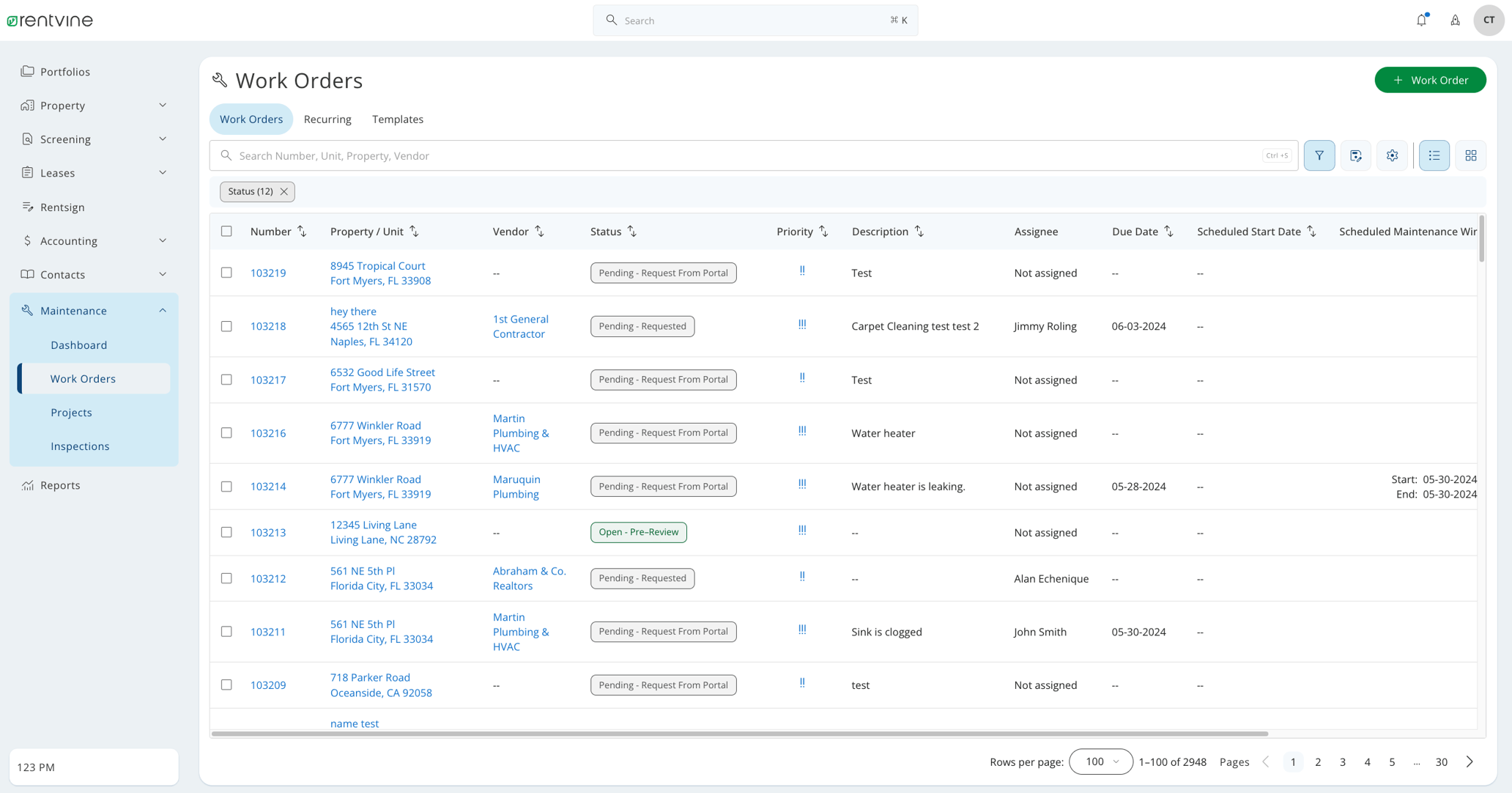The width and height of the screenshot is (1512, 793).
Task: Open the table settings gear icon
Action: [1392, 155]
